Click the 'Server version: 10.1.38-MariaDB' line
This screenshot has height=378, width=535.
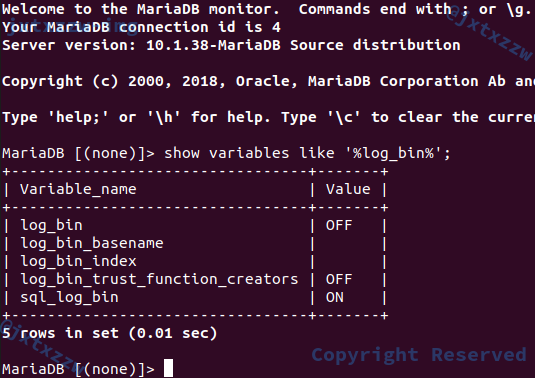(x=231, y=45)
